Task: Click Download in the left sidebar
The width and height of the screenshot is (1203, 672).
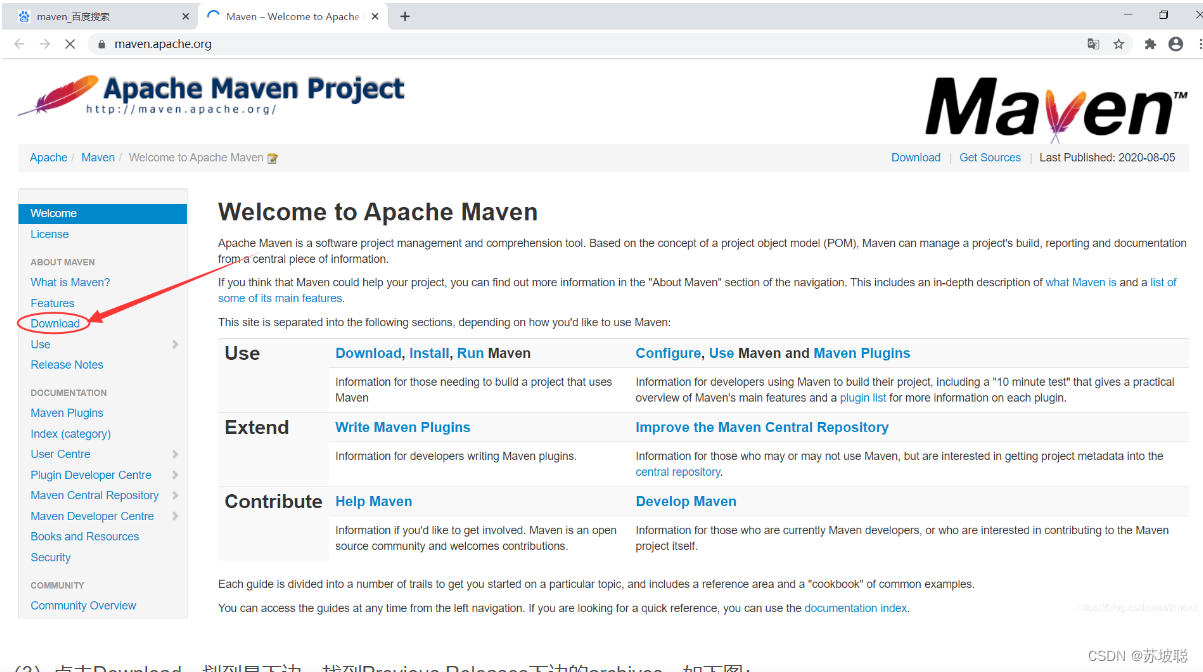Action: (55, 323)
